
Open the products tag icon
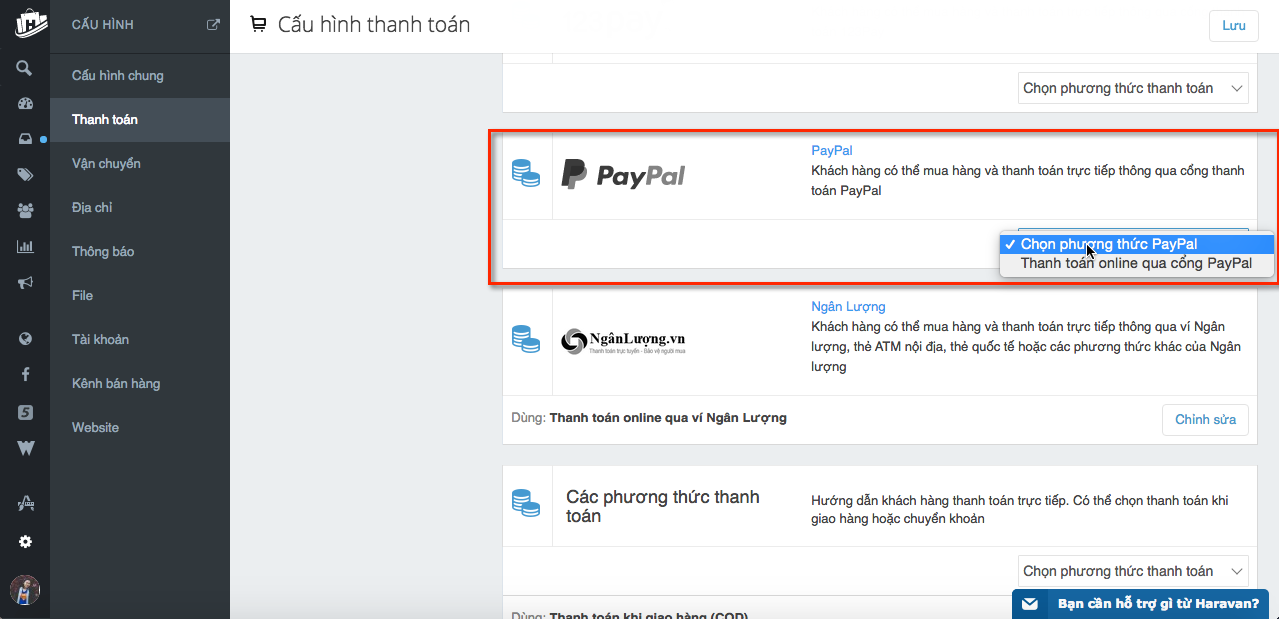[25, 175]
